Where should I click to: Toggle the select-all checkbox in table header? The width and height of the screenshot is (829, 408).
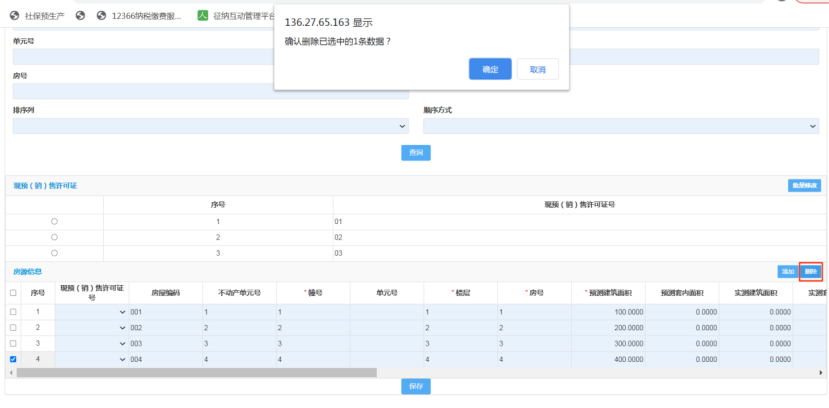pos(13,293)
